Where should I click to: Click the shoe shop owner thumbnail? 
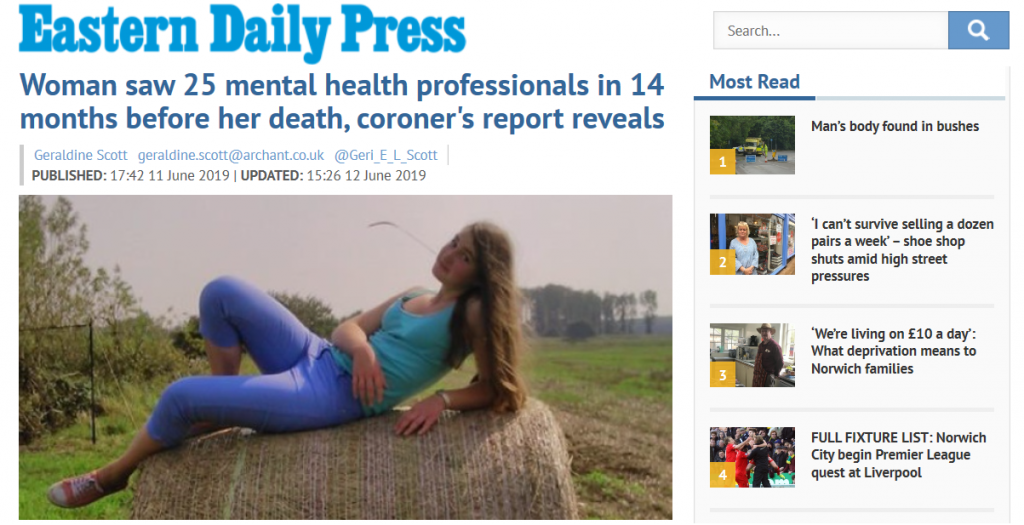click(x=752, y=244)
